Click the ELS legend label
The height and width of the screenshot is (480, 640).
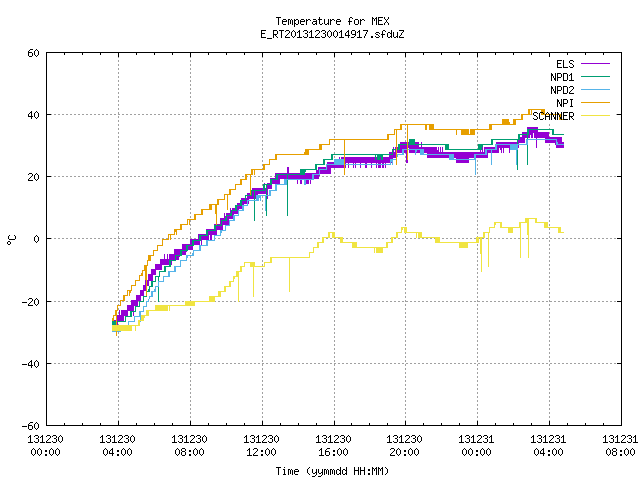click(x=565, y=64)
